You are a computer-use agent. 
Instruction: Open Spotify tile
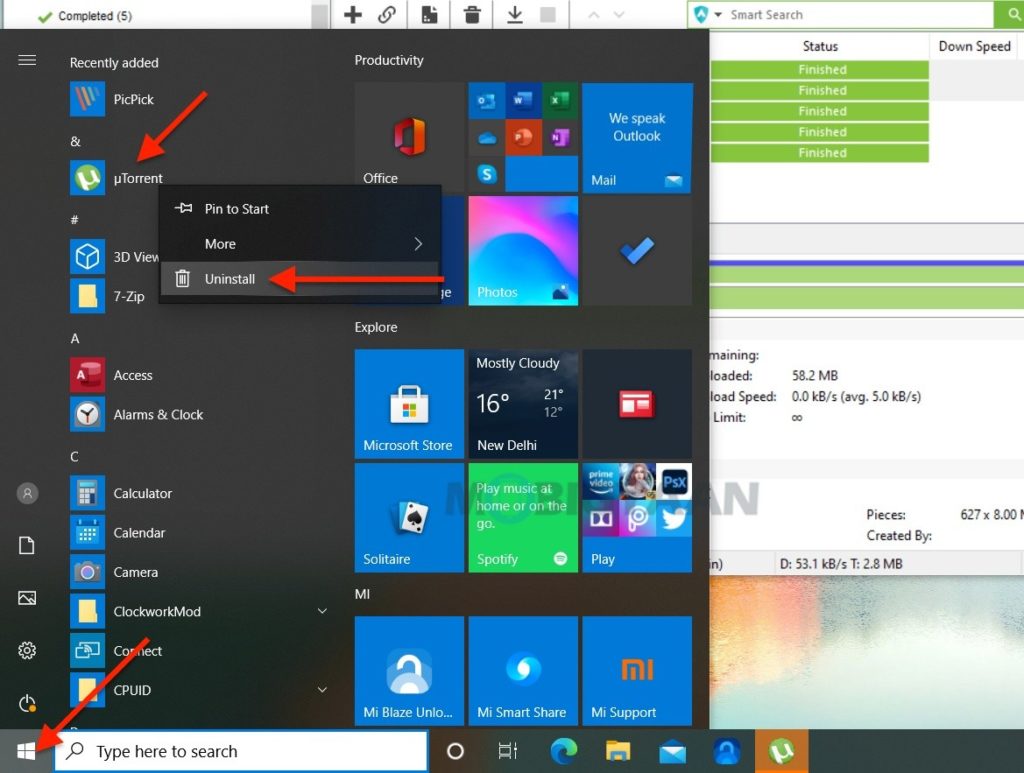click(523, 518)
